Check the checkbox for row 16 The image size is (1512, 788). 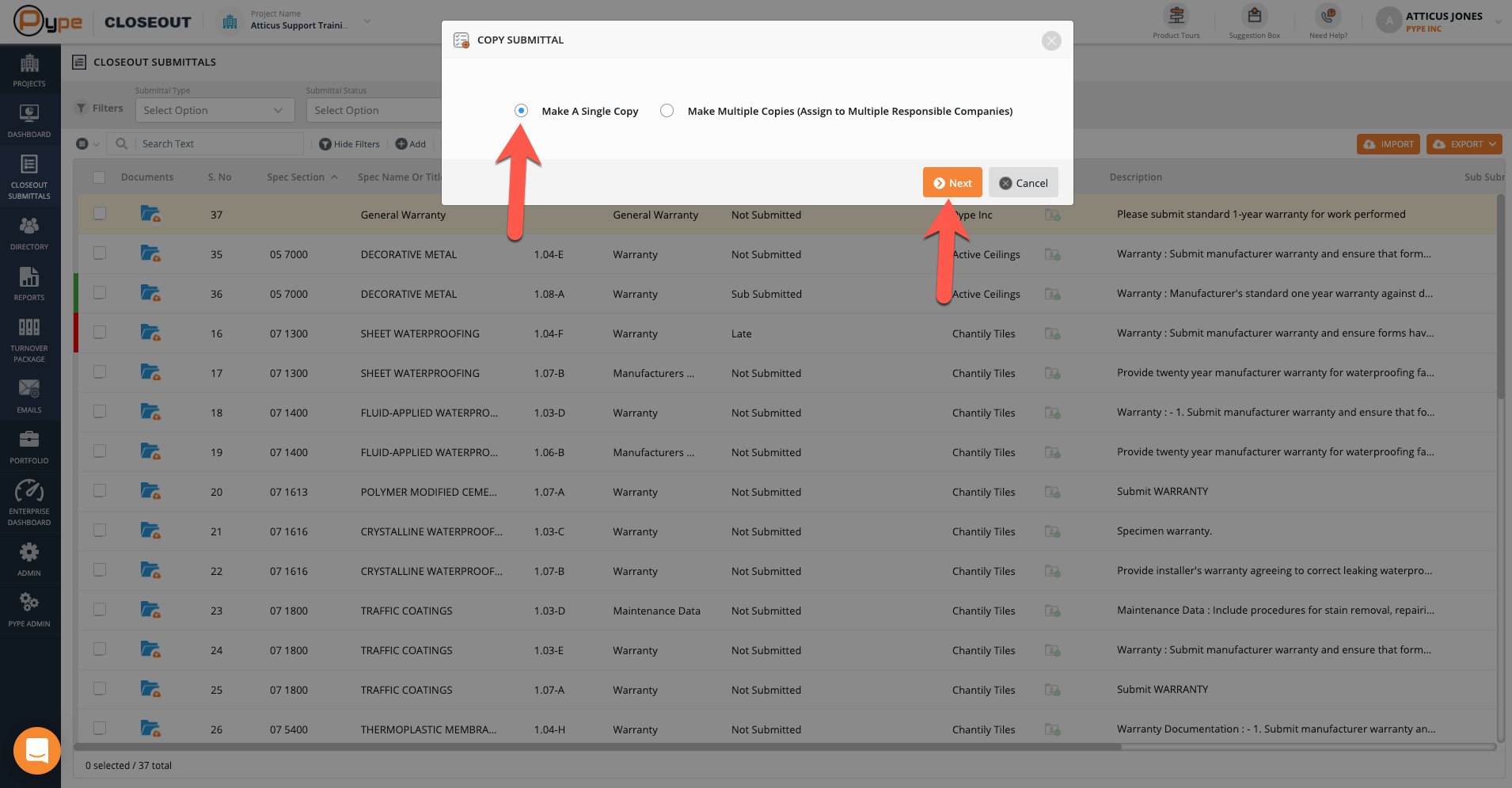100,333
